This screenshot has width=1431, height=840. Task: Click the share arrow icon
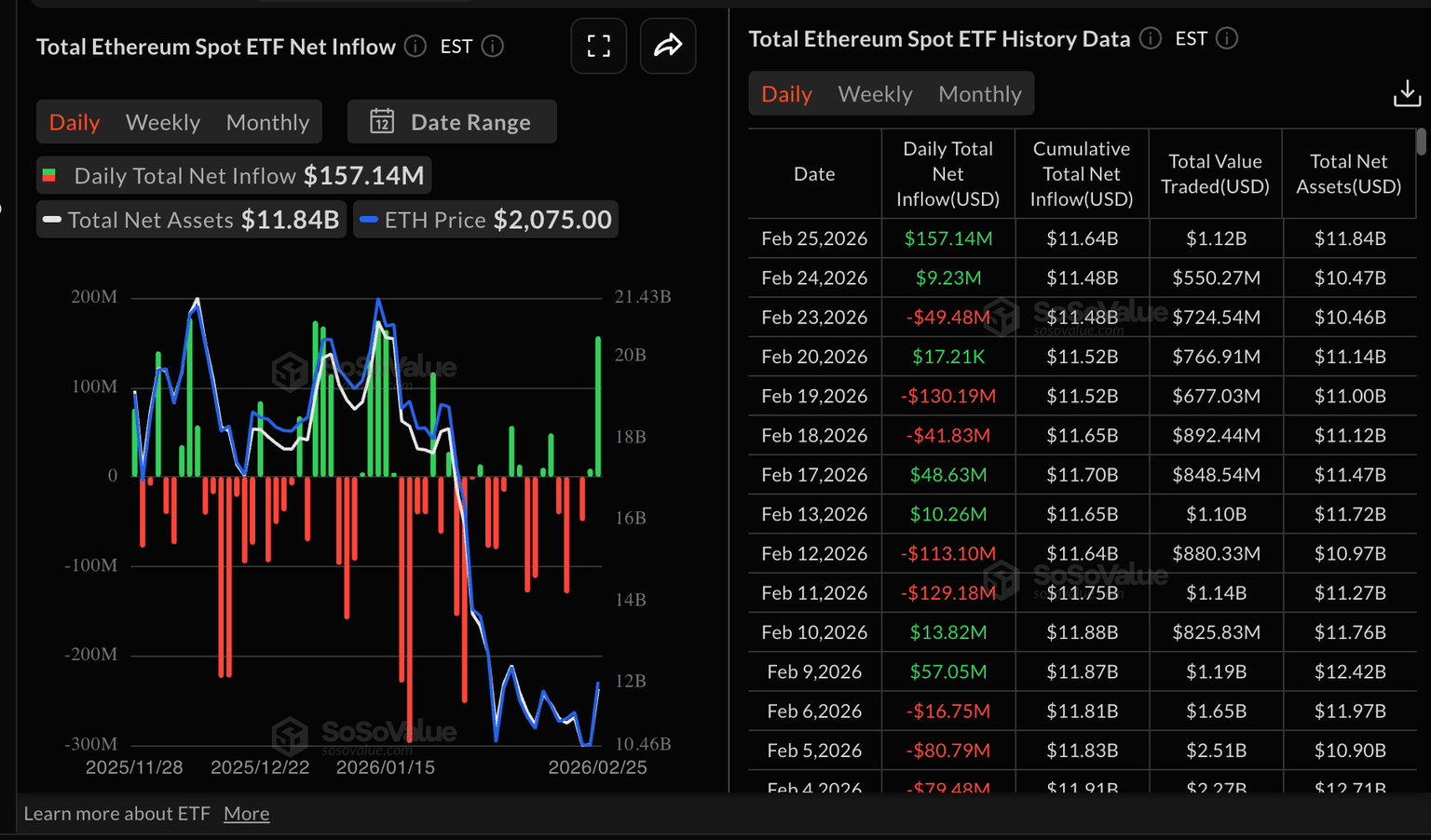(668, 46)
